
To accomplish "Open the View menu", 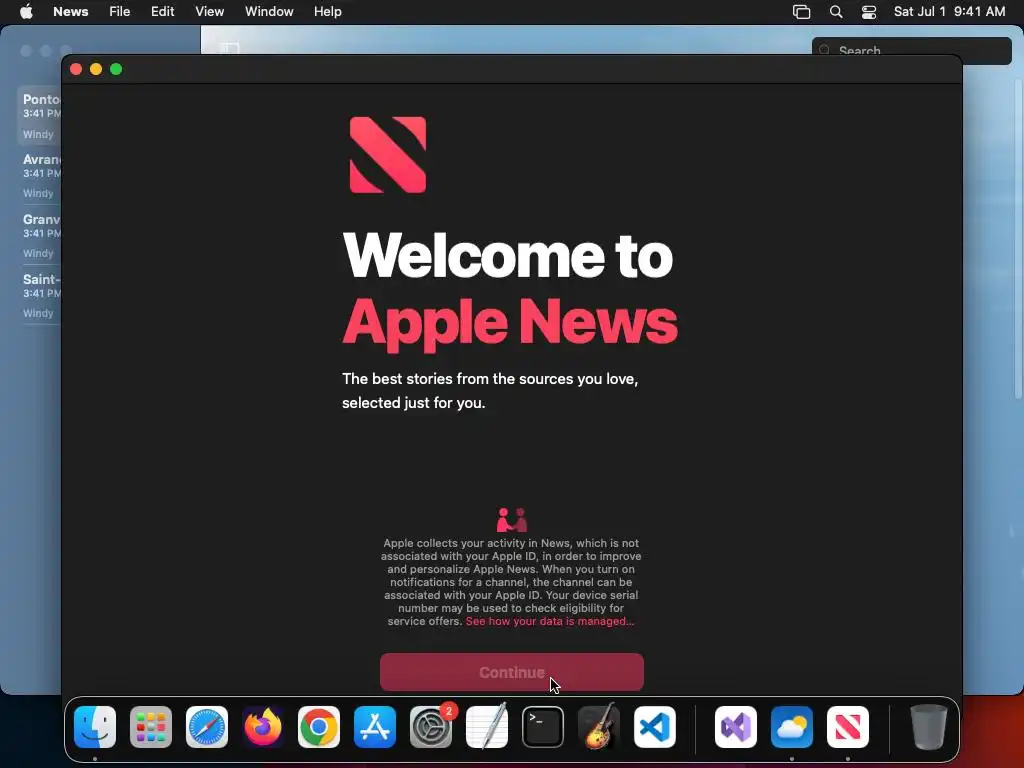I will coord(210,12).
